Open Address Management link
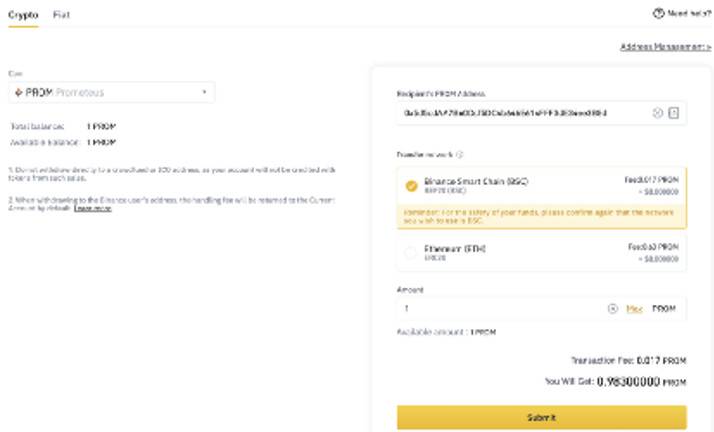Image resolution: width=714 pixels, height=432 pixels. [x=665, y=47]
